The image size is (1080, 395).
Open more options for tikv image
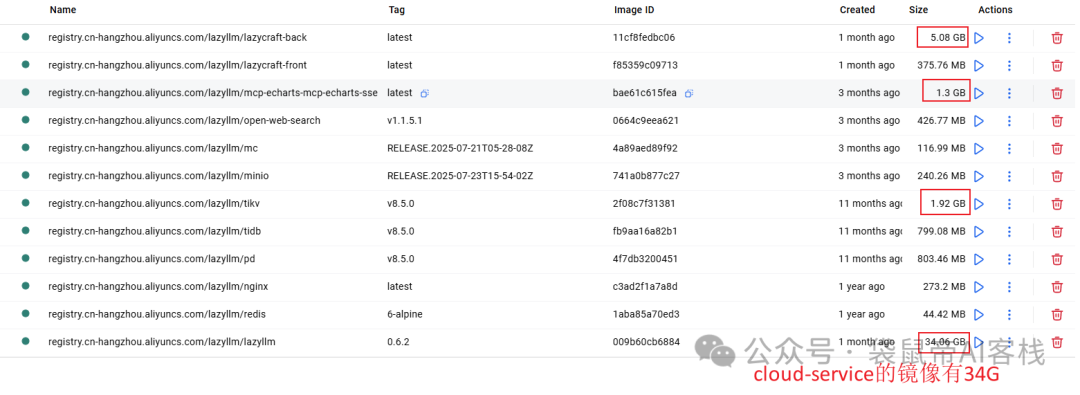click(1009, 203)
